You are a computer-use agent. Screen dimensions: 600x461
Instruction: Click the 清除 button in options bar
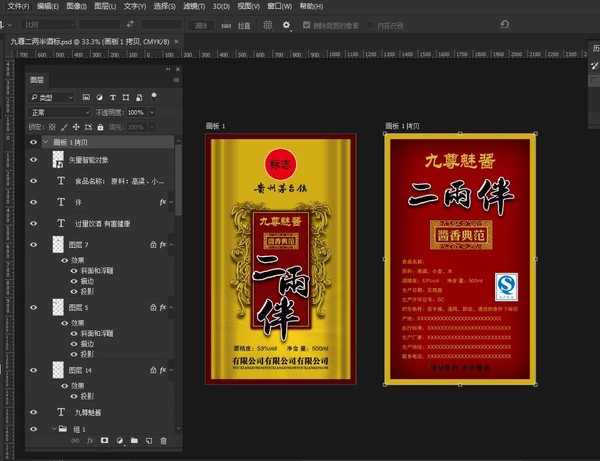click(x=201, y=25)
